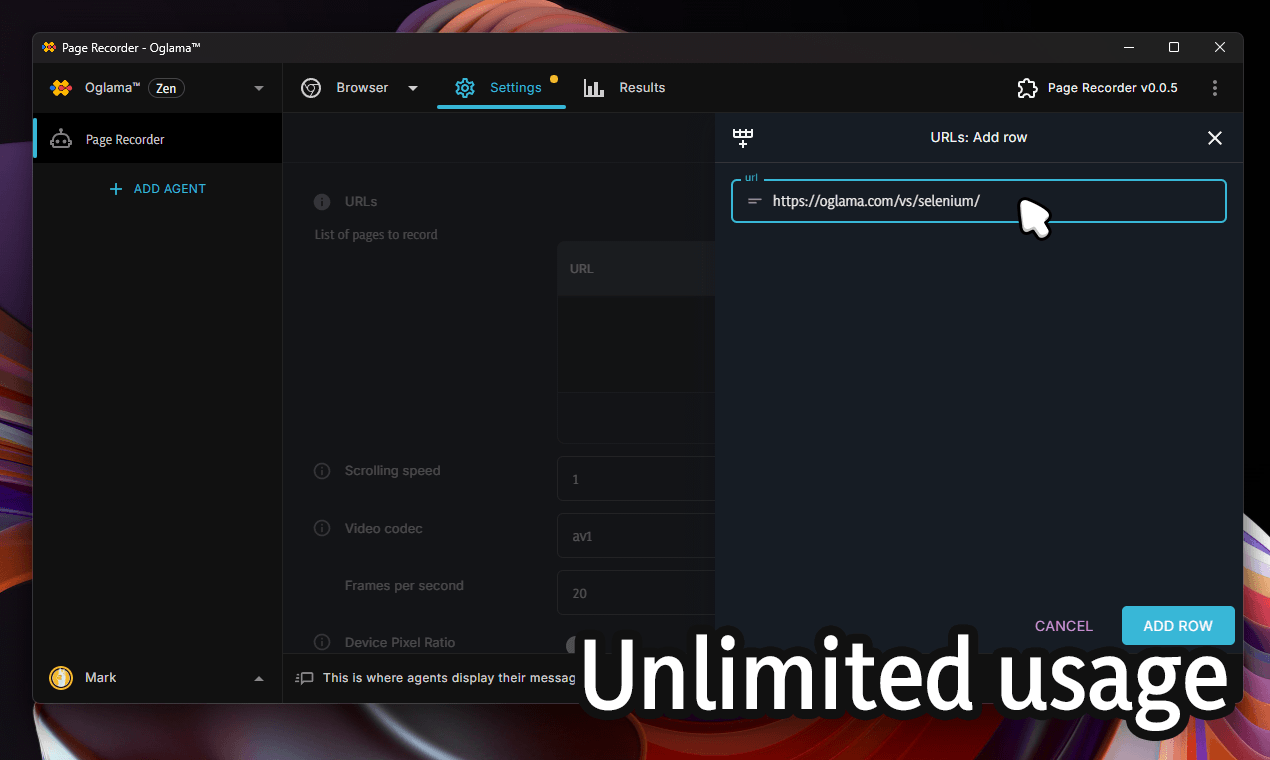1270x760 pixels.
Task: Select the Page Recorder robot icon
Action: tap(60, 138)
